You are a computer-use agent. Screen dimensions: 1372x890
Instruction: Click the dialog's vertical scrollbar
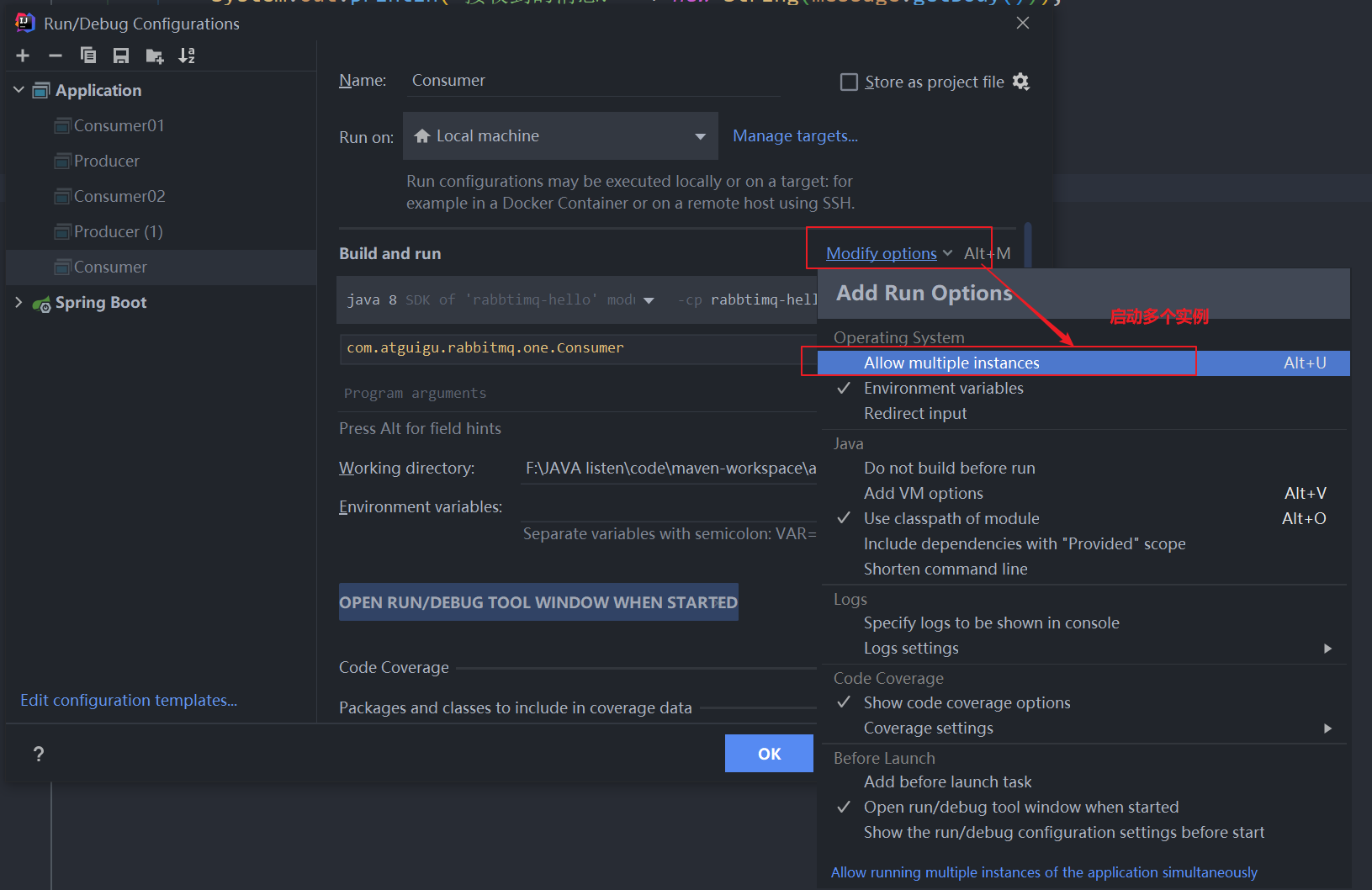click(x=1028, y=244)
